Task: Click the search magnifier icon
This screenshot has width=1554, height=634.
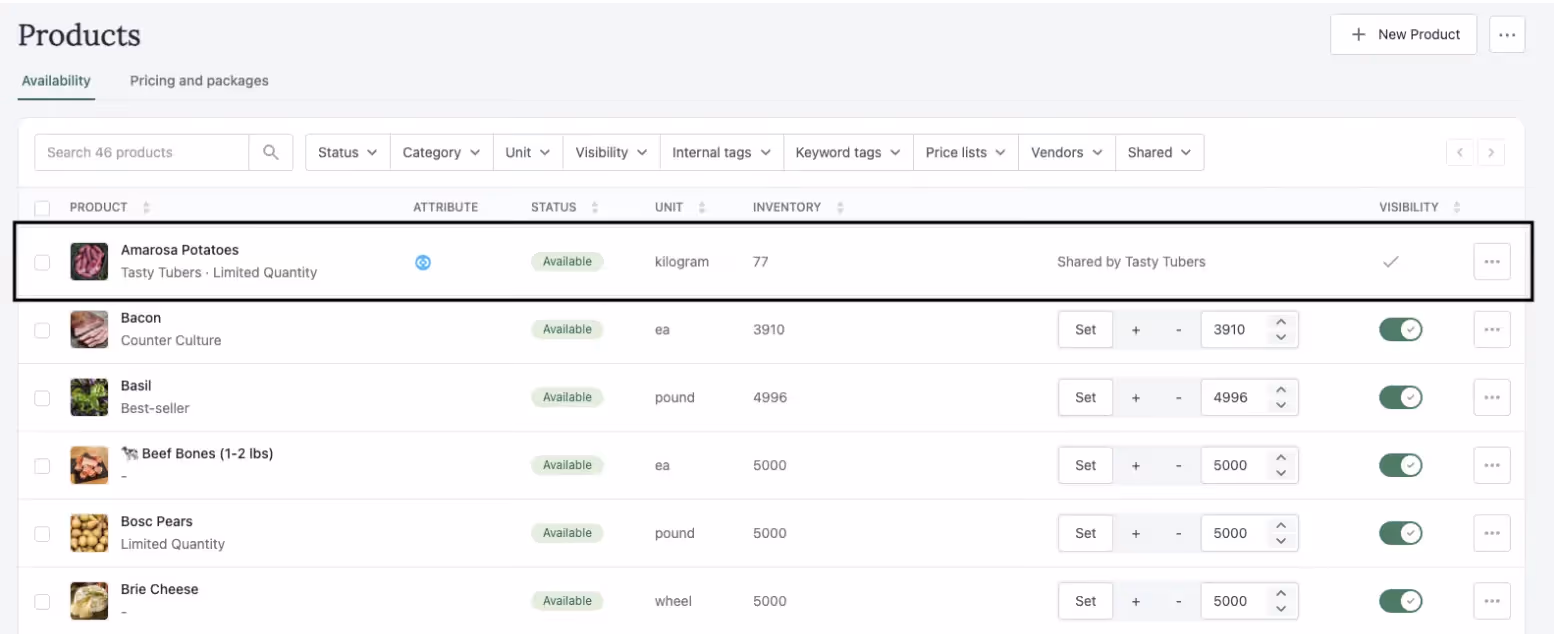Action: pyautogui.click(x=270, y=152)
